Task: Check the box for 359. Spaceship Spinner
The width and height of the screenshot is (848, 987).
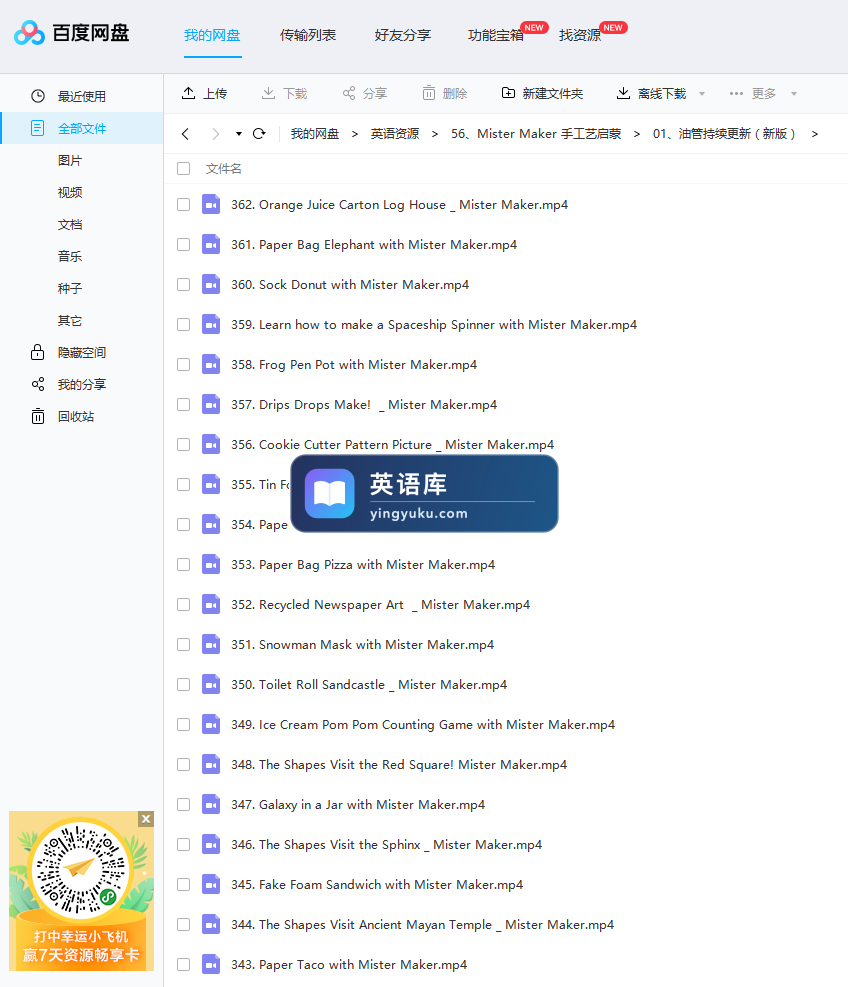Action: pos(183,325)
